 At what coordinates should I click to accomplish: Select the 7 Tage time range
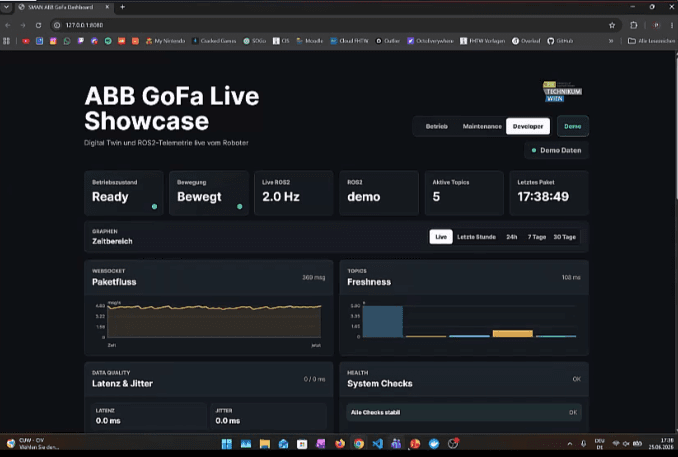[537, 237]
